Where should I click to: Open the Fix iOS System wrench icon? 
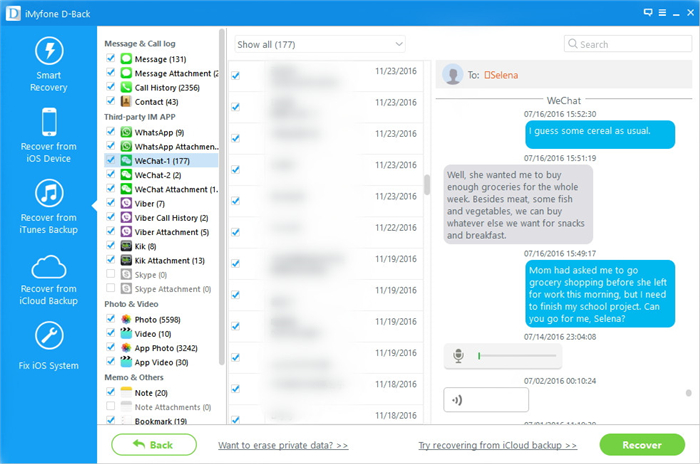pyautogui.click(x=49, y=335)
